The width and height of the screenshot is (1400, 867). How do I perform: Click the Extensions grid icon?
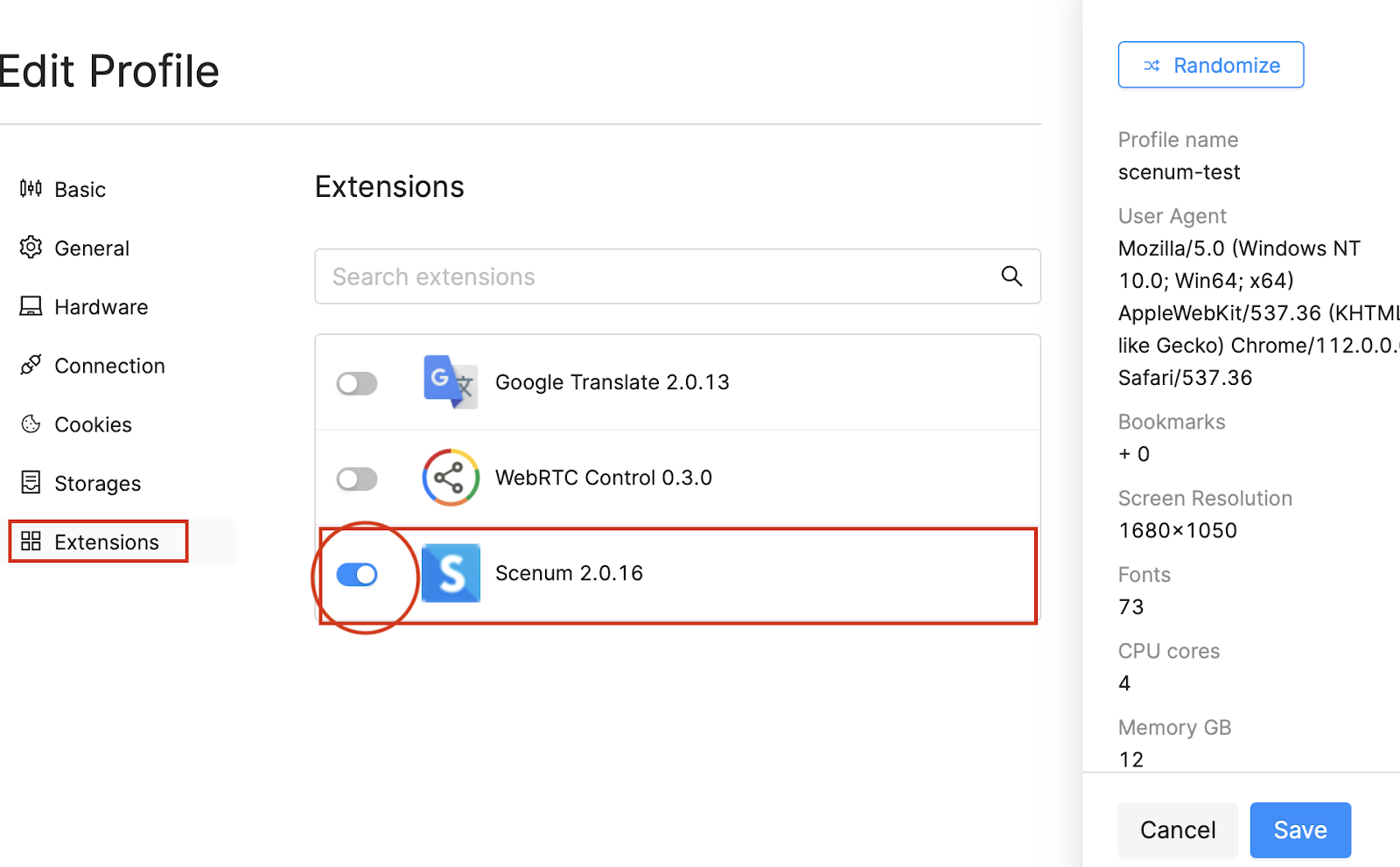31,541
